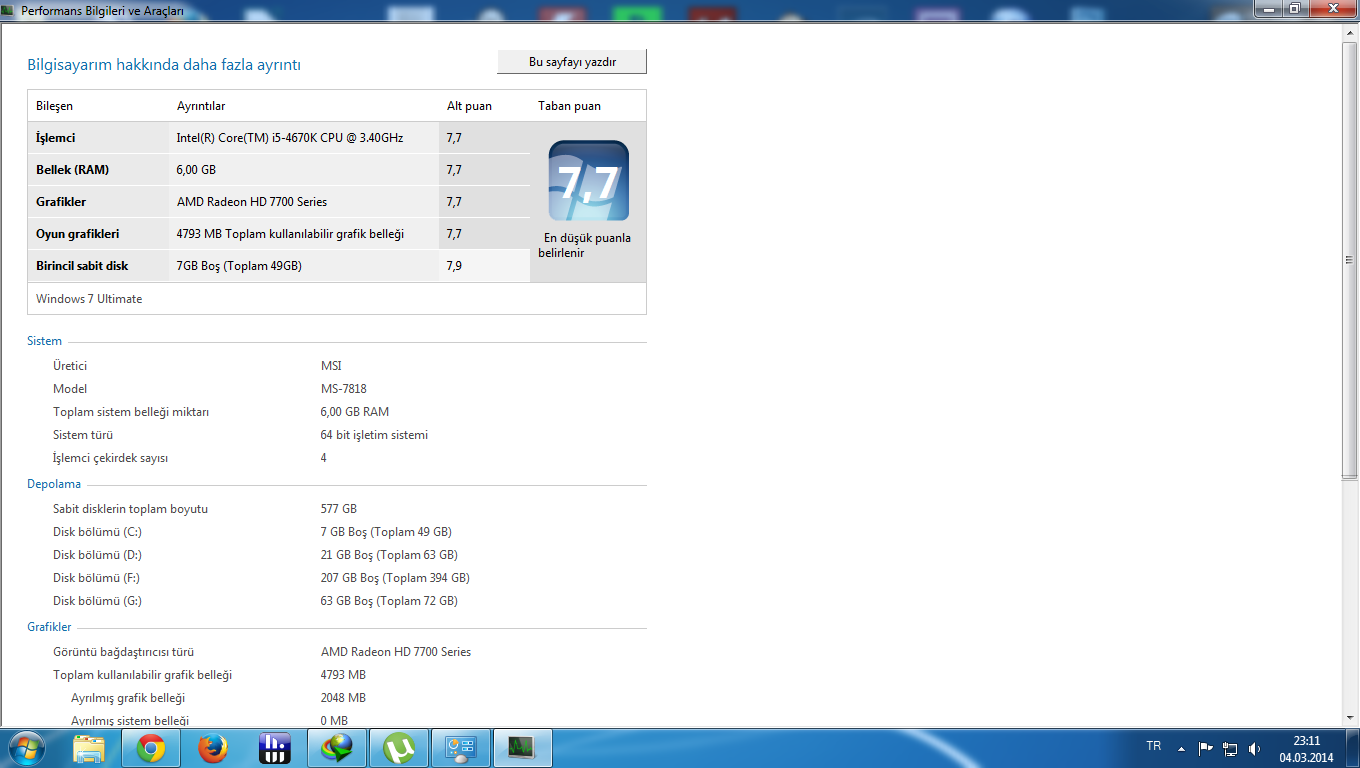
Task: Click the 6,00 GB RAM system value
Action: 355,412
